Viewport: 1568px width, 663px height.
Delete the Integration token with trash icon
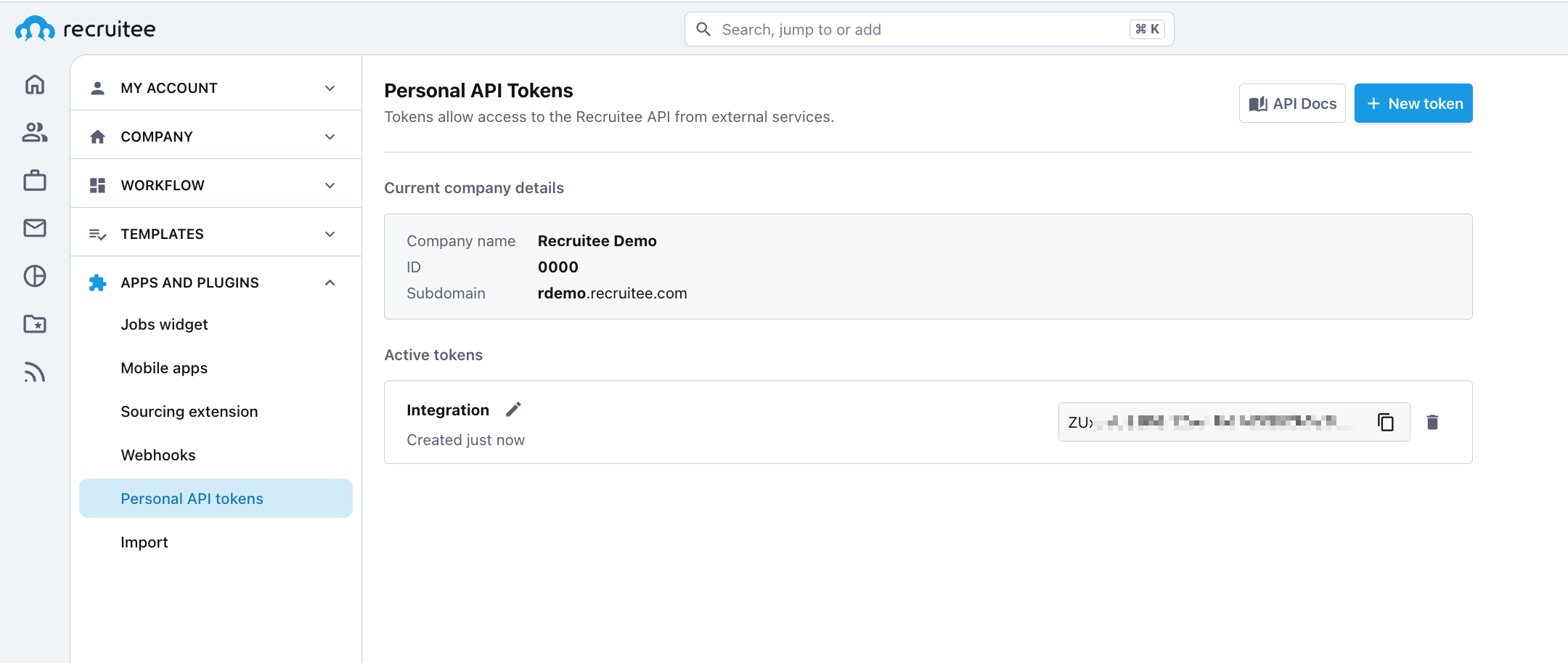1432,422
